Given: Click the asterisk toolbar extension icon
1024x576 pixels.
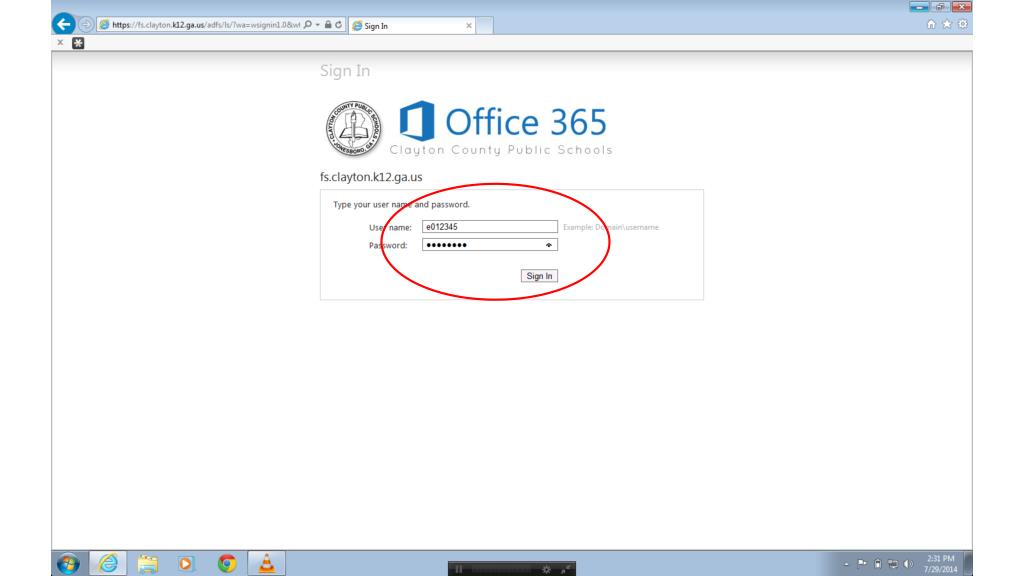Looking at the screenshot, I should click(x=78, y=43).
